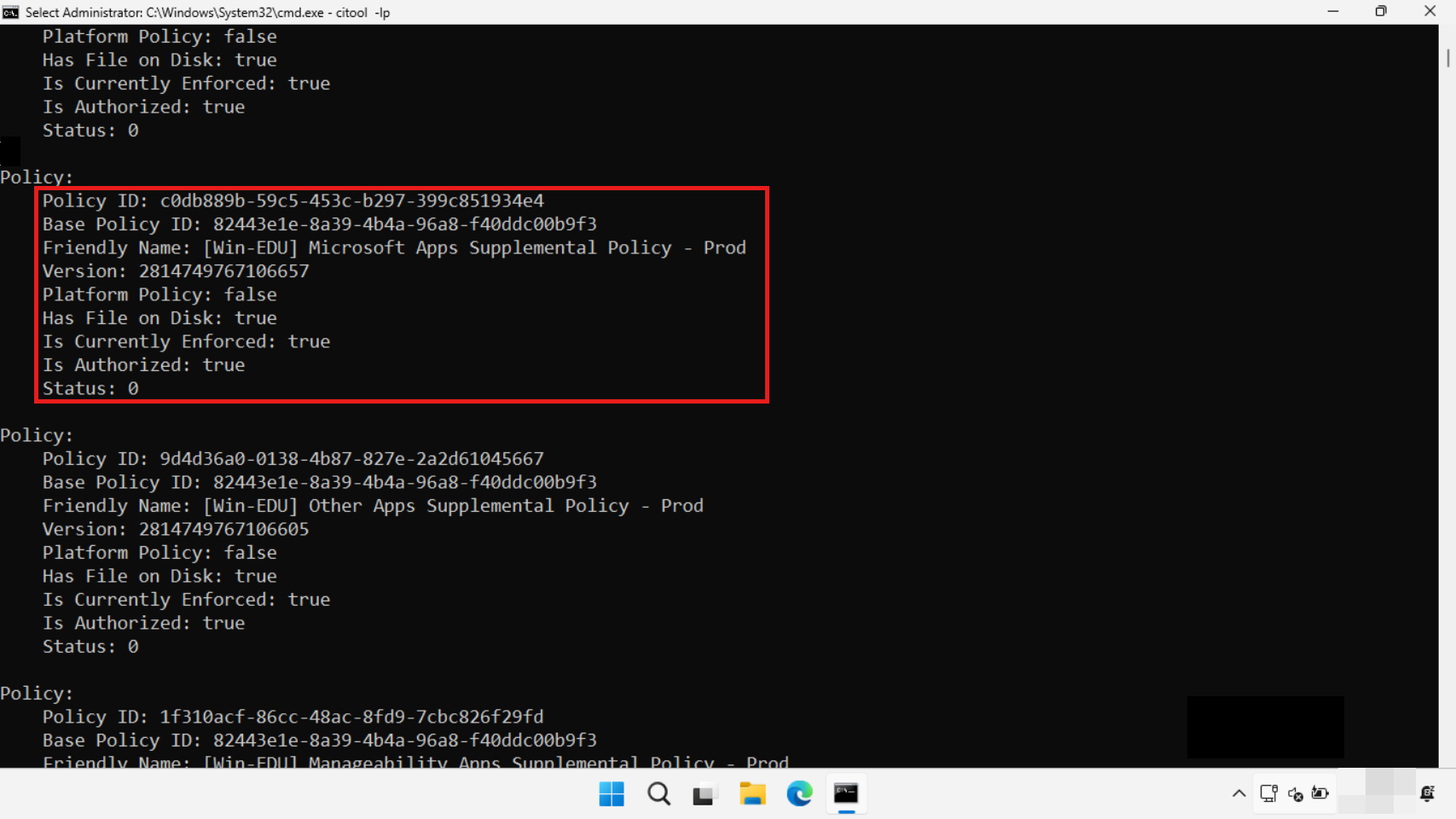Open the cmd window system menu icon
This screenshot has height=819, width=1456.
click(10, 12)
